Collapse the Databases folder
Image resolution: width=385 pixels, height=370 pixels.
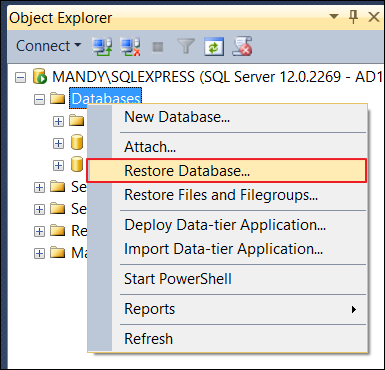pos(39,99)
